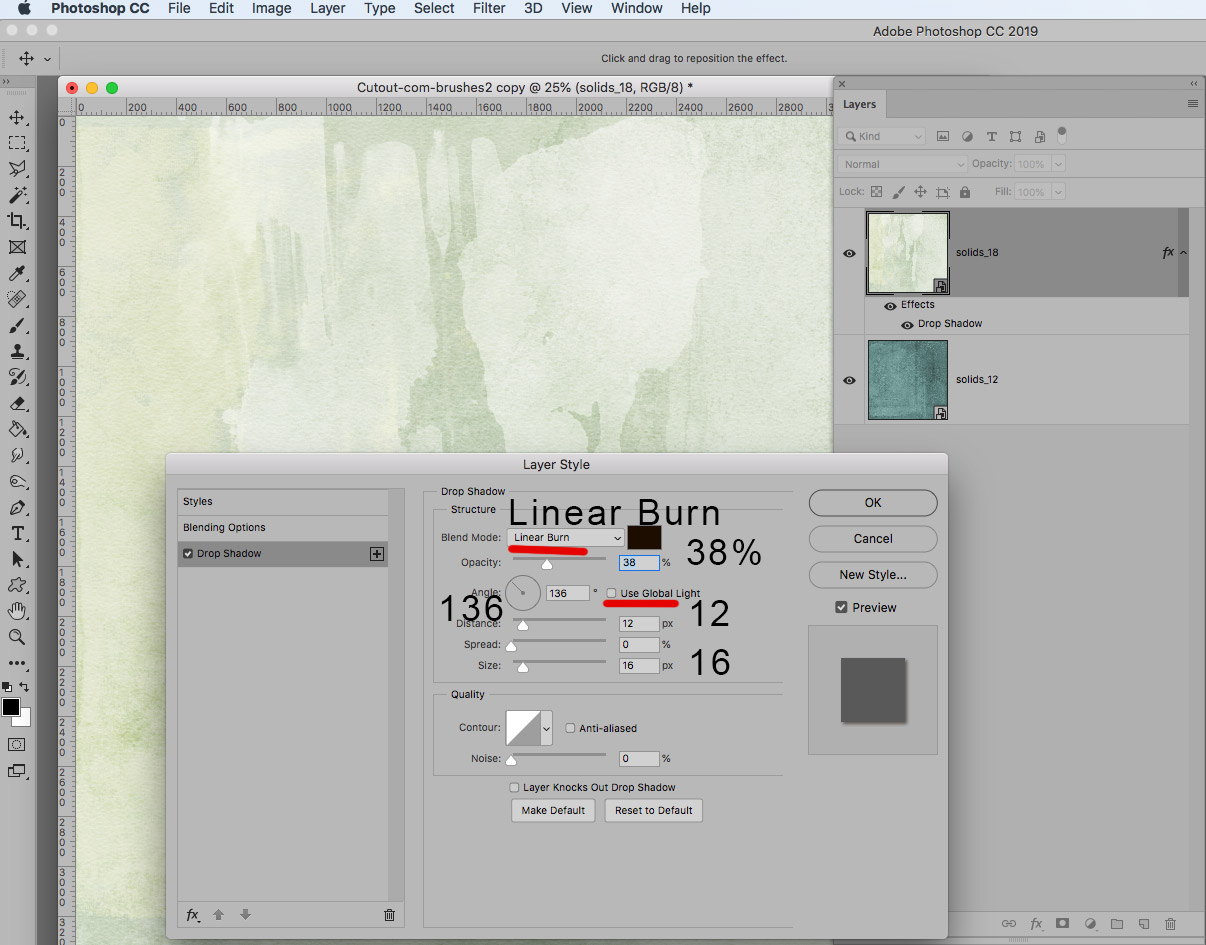Click the delete effect trash icon in Layer Style
1206x945 pixels.
390,914
